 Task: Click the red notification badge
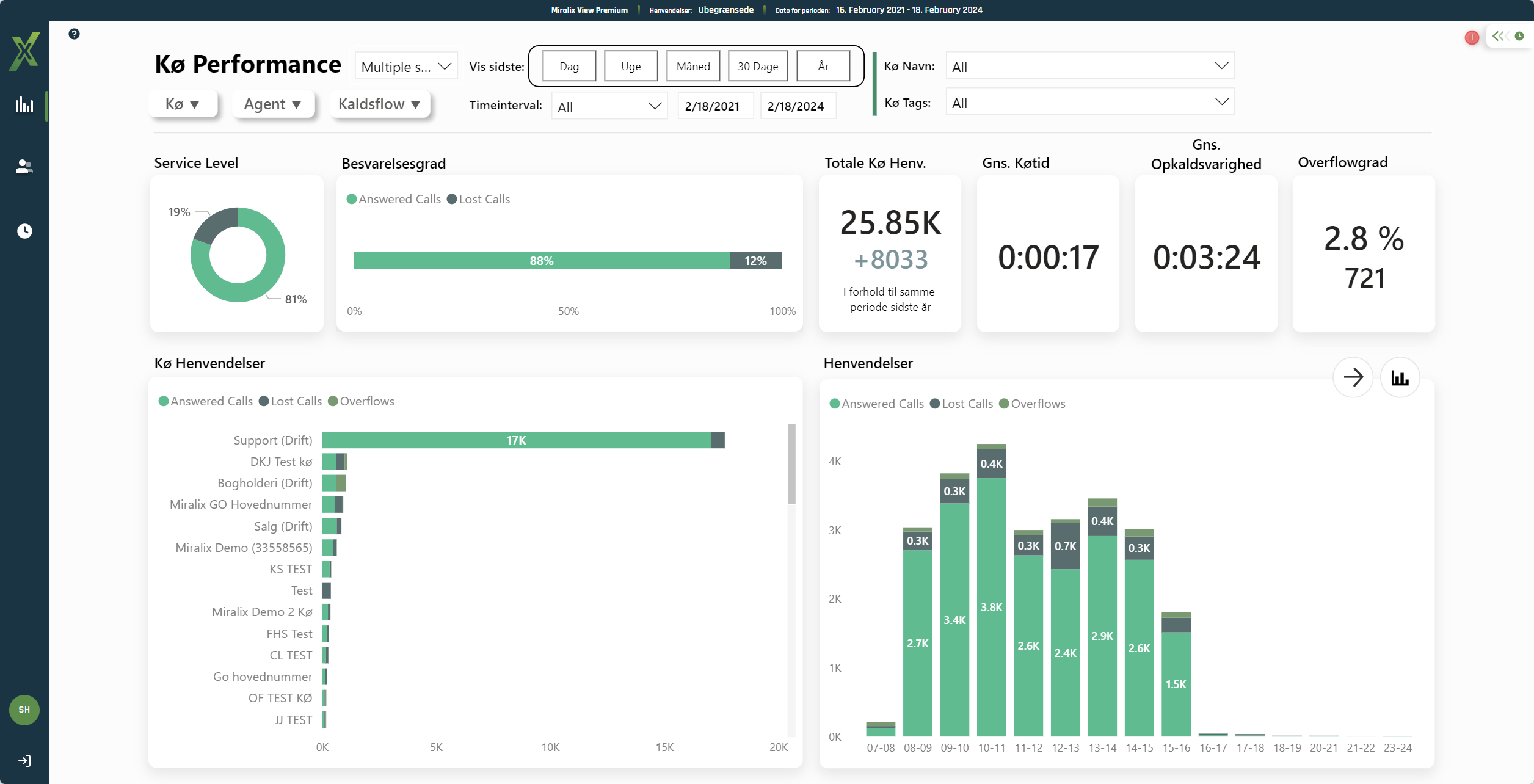pos(1472,37)
